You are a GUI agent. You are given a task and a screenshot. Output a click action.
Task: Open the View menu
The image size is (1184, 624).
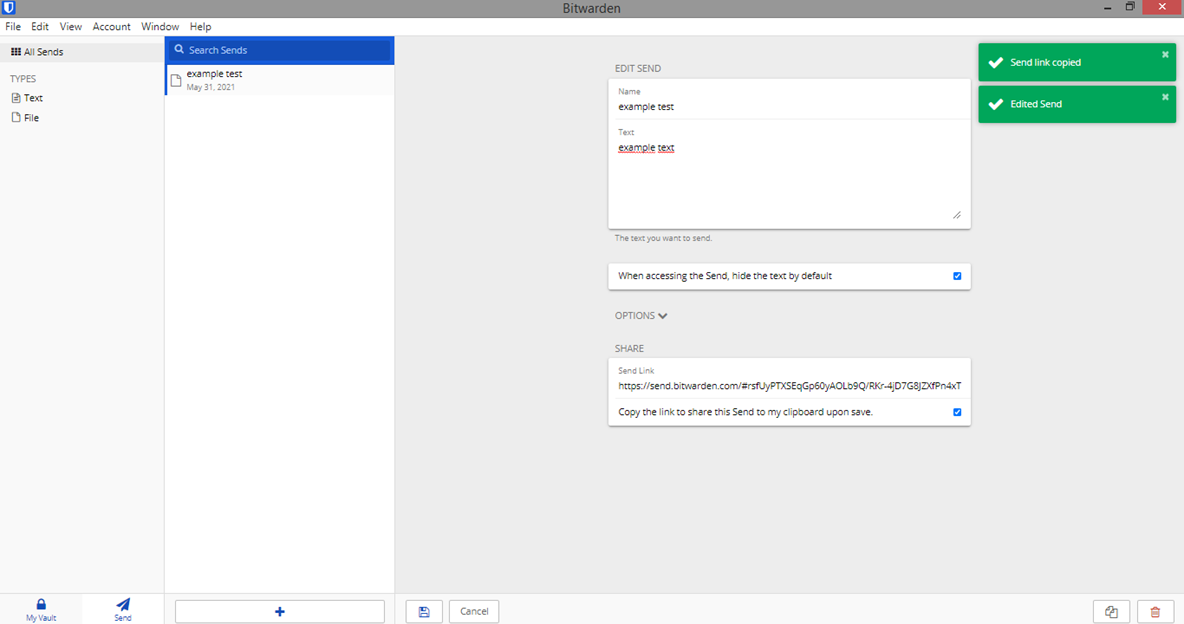coord(70,26)
